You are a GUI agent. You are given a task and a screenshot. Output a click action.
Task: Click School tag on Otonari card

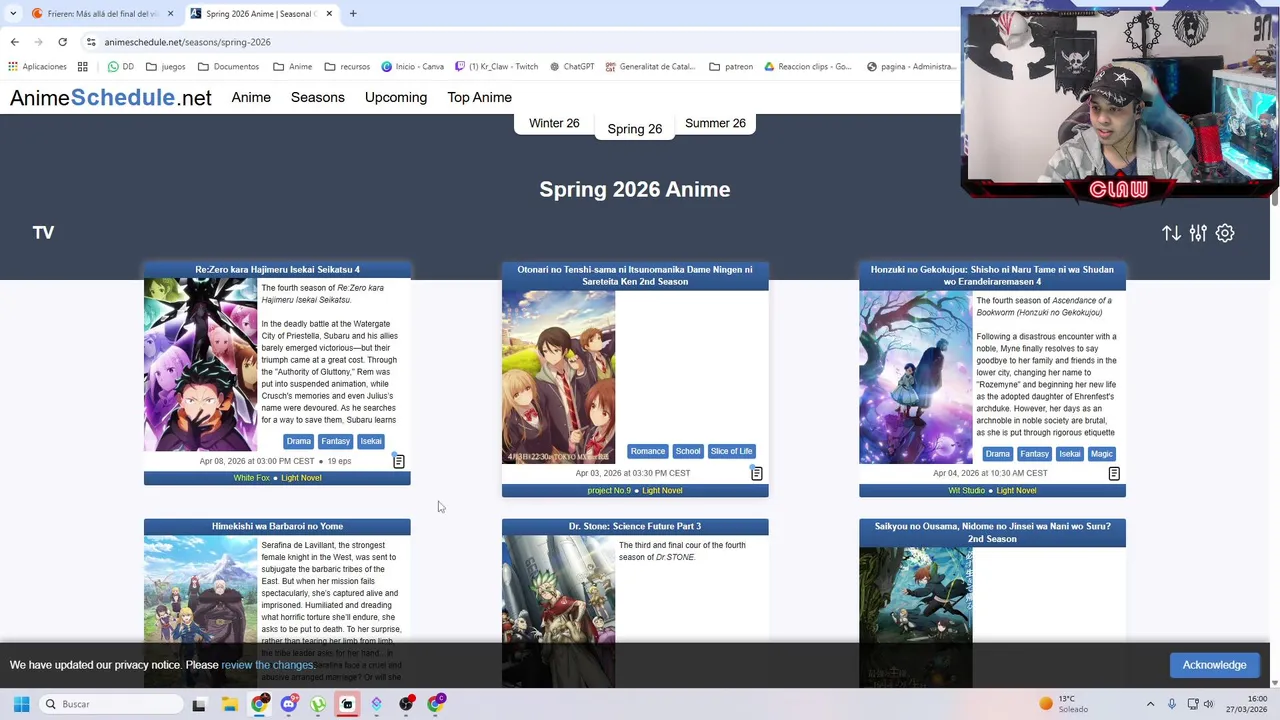pyautogui.click(x=688, y=451)
